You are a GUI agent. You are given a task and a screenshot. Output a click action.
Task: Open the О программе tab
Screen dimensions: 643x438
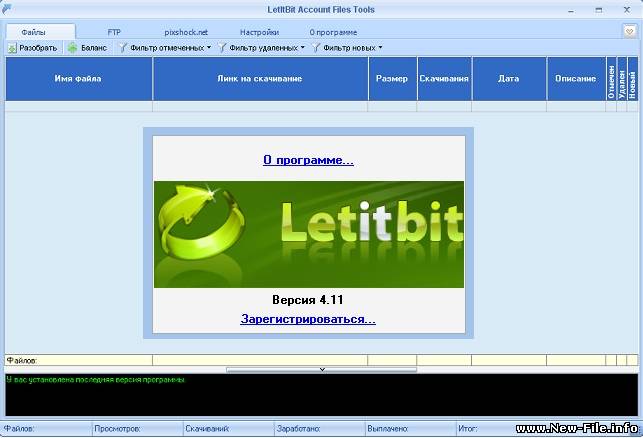point(333,32)
